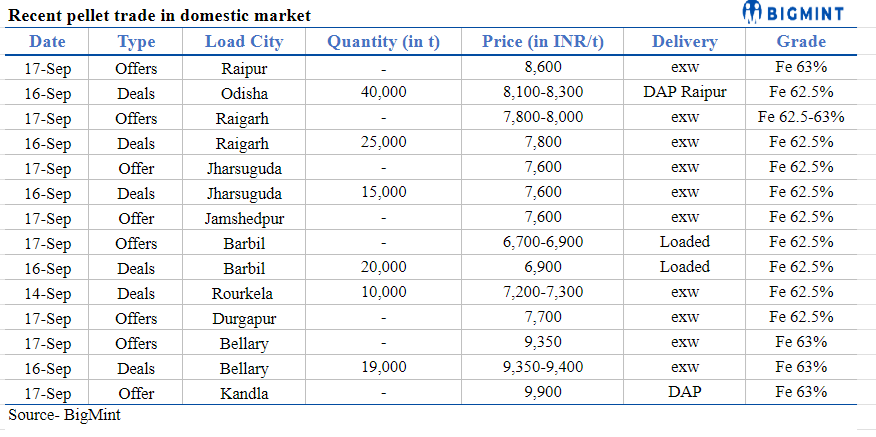The width and height of the screenshot is (876, 437).
Task: Select the Price (in INR/t) header
Action: tap(542, 41)
